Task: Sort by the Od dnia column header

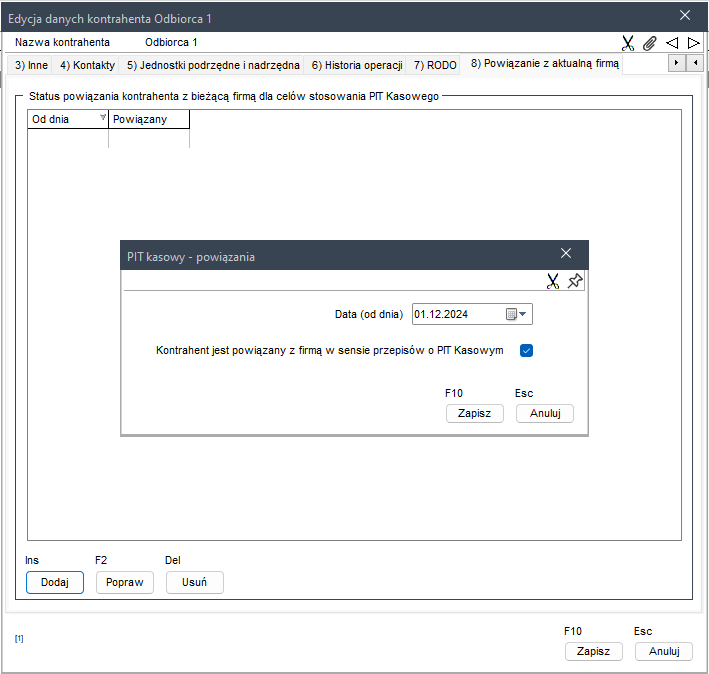Action: (68, 119)
